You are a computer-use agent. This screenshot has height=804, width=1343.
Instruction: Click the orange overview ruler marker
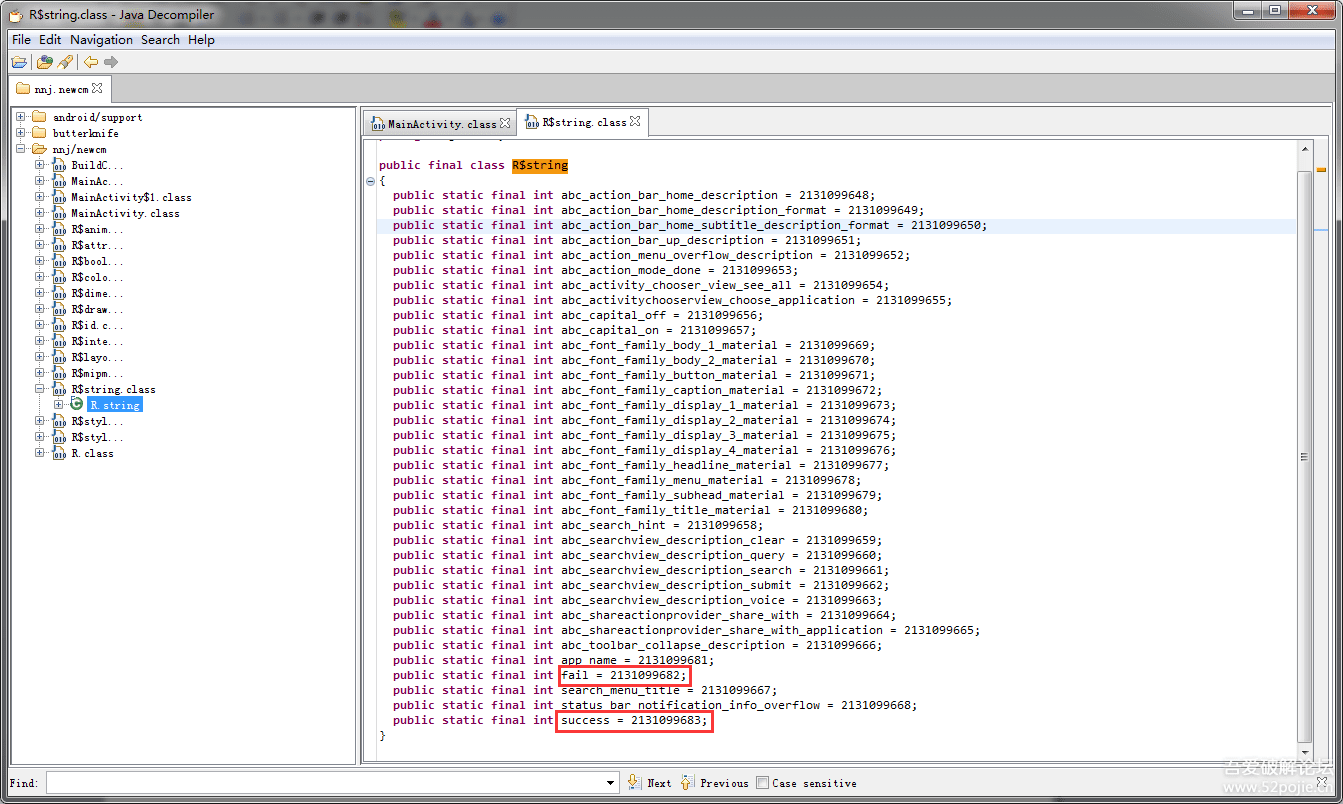click(x=1321, y=169)
